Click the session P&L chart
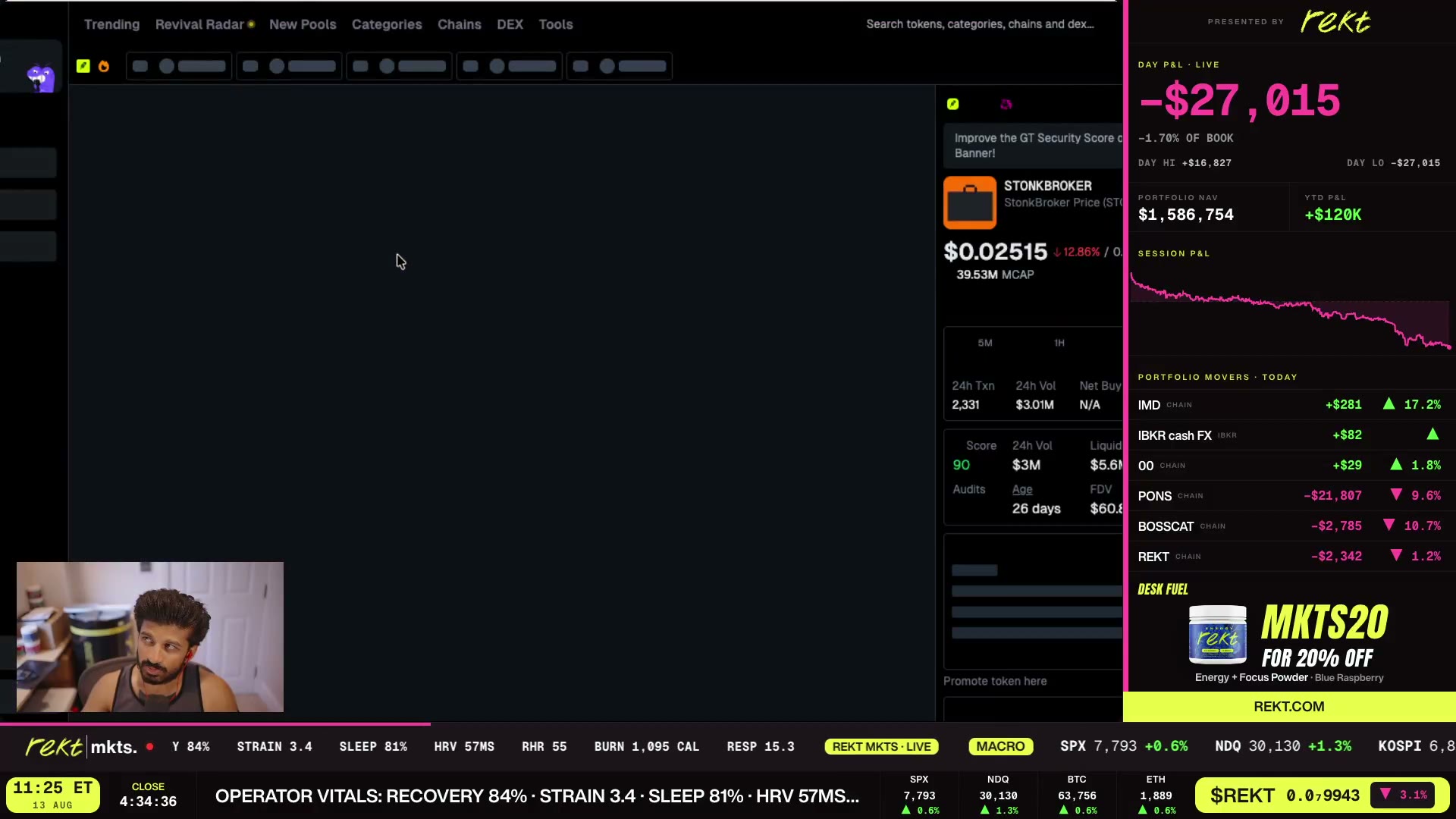1456x819 pixels. 1289,311
